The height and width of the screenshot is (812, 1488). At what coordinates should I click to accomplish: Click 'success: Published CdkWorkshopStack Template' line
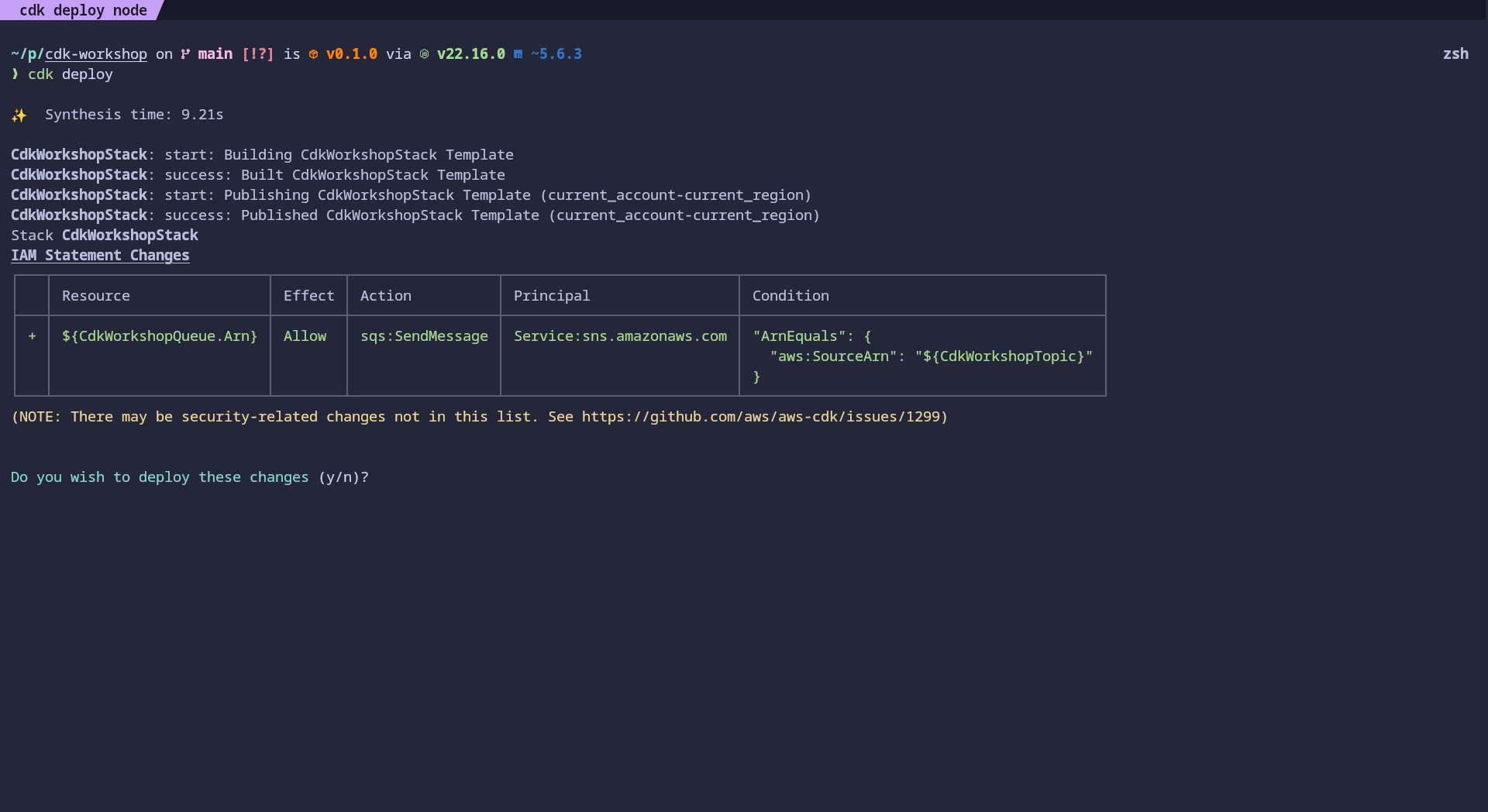(x=492, y=215)
